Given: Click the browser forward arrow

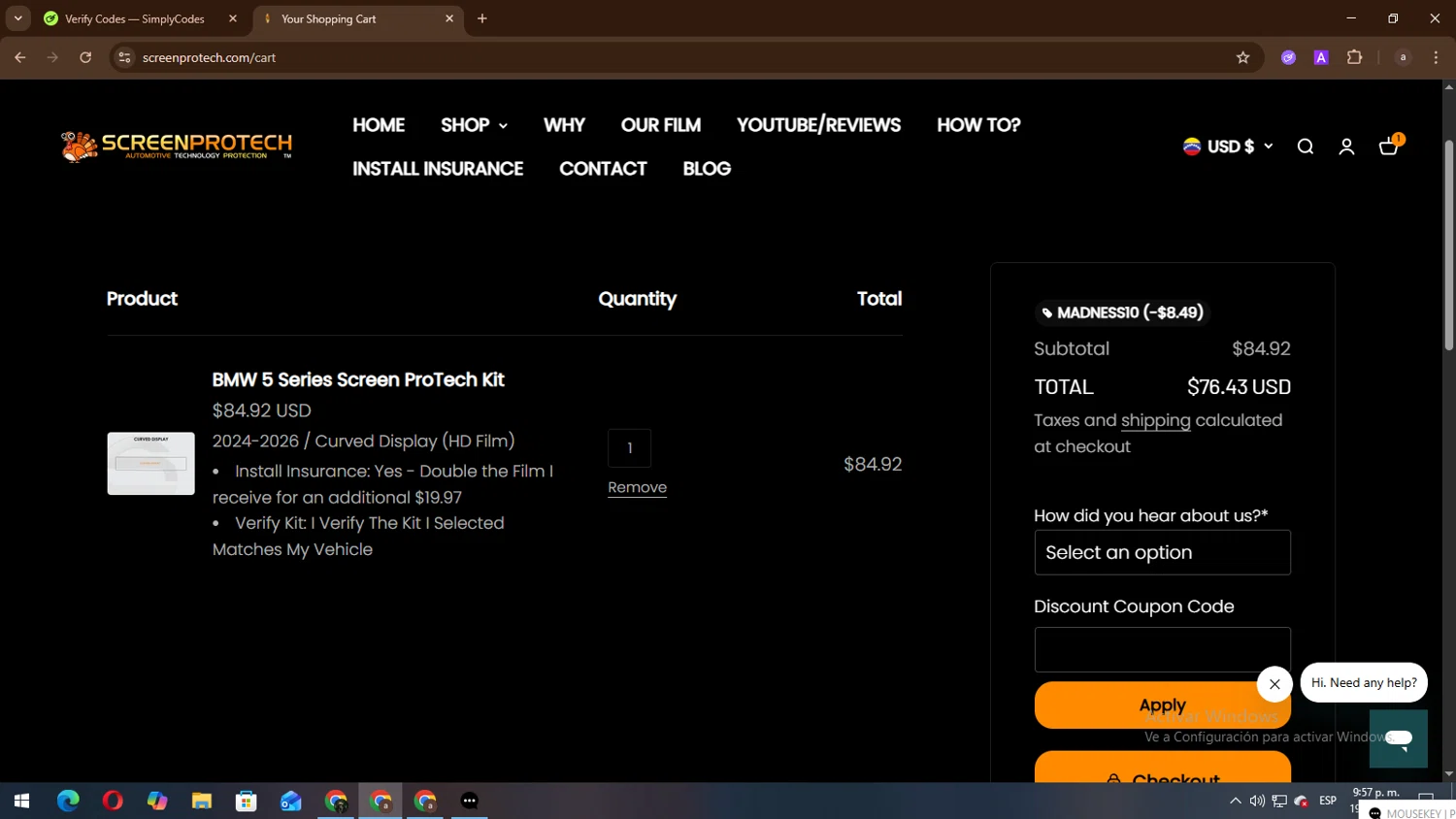Looking at the screenshot, I should pos(52,57).
